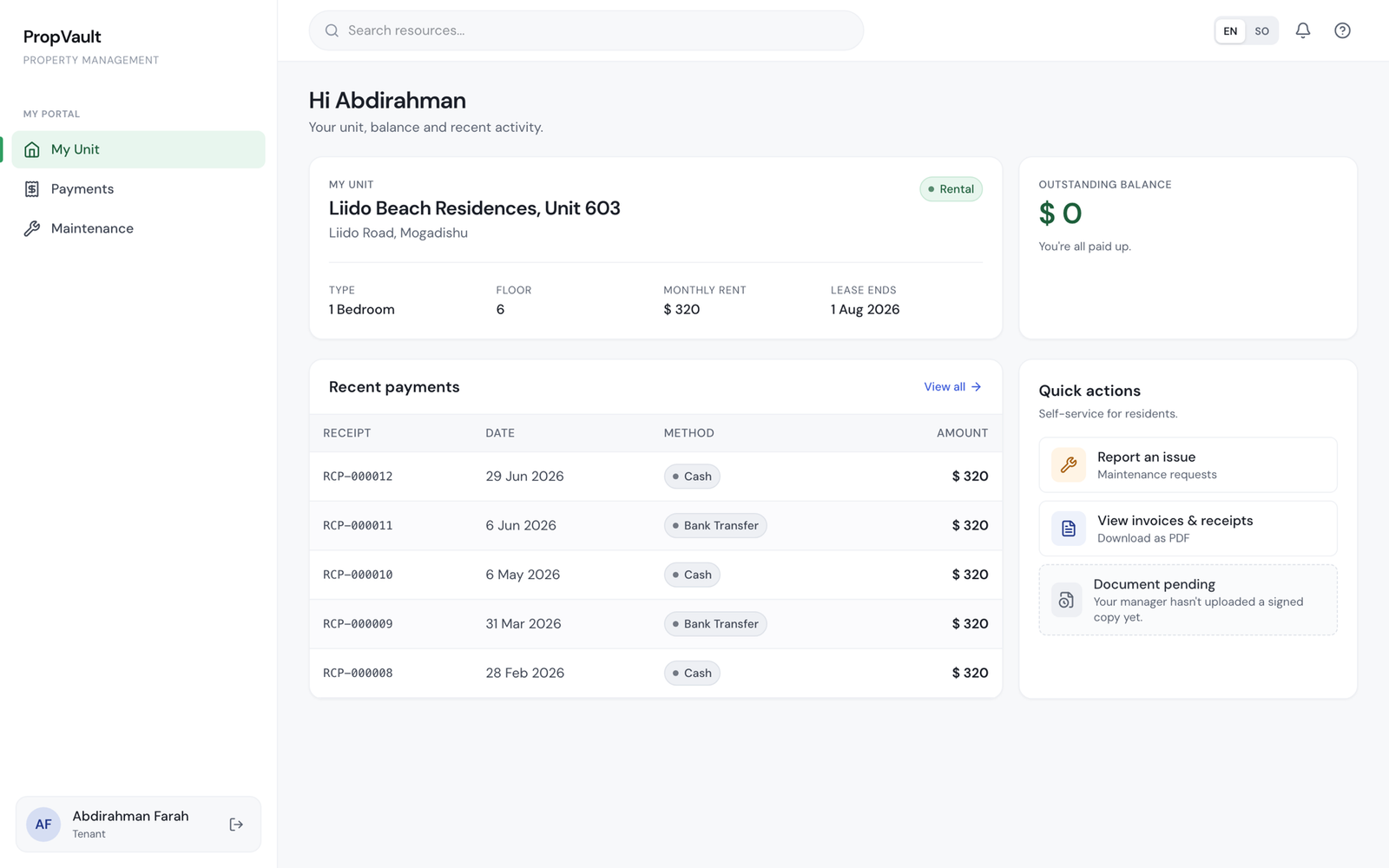Click the logout icon beside Abdirahman Farah
Image resolution: width=1389 pixels, height=868 pixels.
click(x=236, y=825)
